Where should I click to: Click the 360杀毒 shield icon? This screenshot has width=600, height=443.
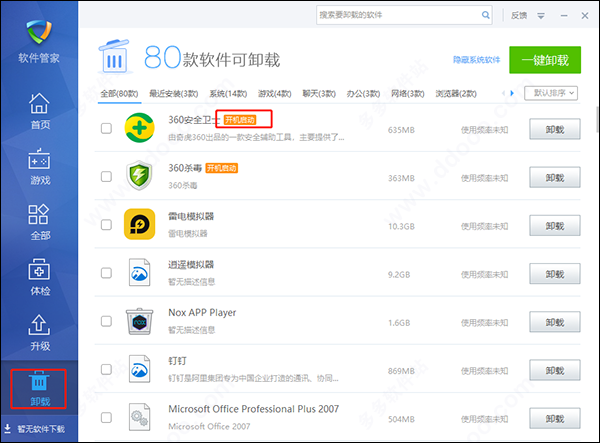(x=140, y=176)
